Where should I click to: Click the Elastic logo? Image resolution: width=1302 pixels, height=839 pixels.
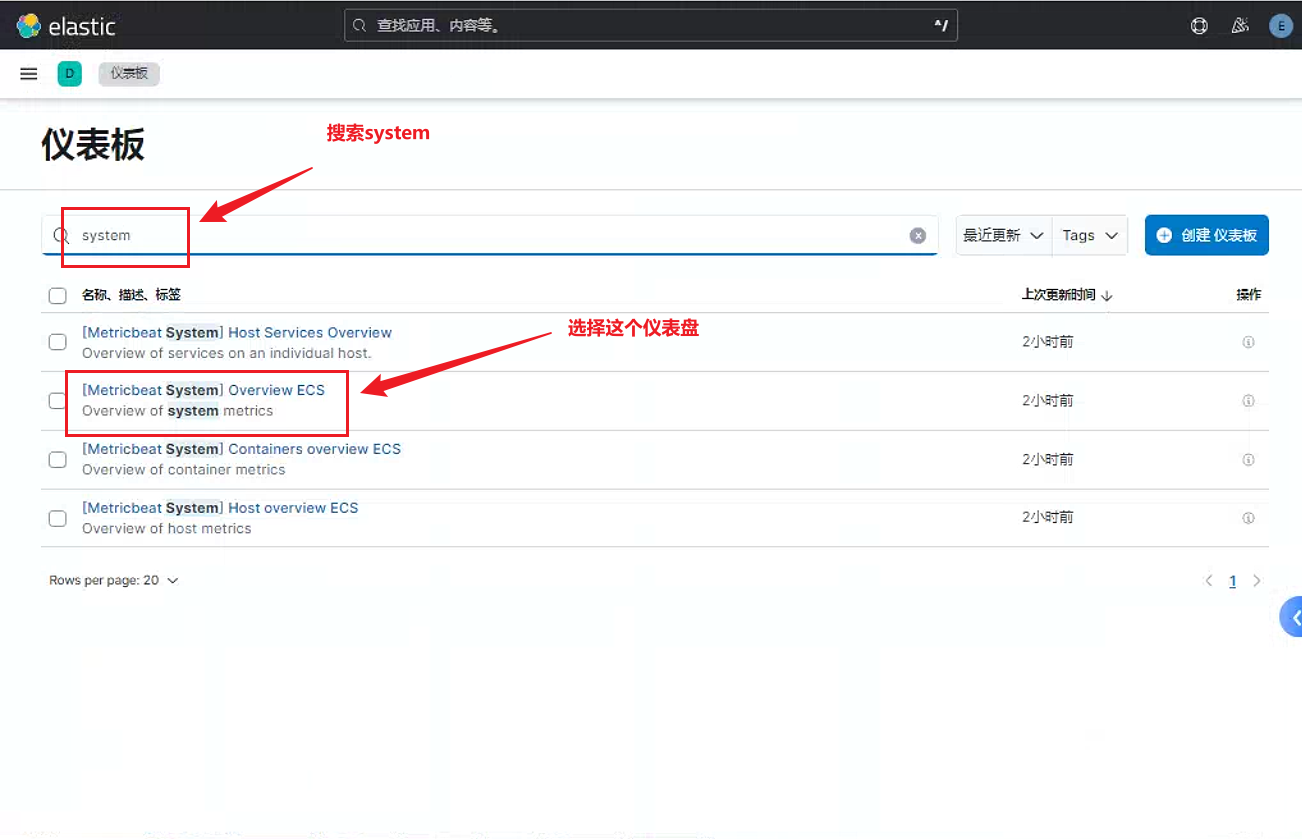click(66, 26)
